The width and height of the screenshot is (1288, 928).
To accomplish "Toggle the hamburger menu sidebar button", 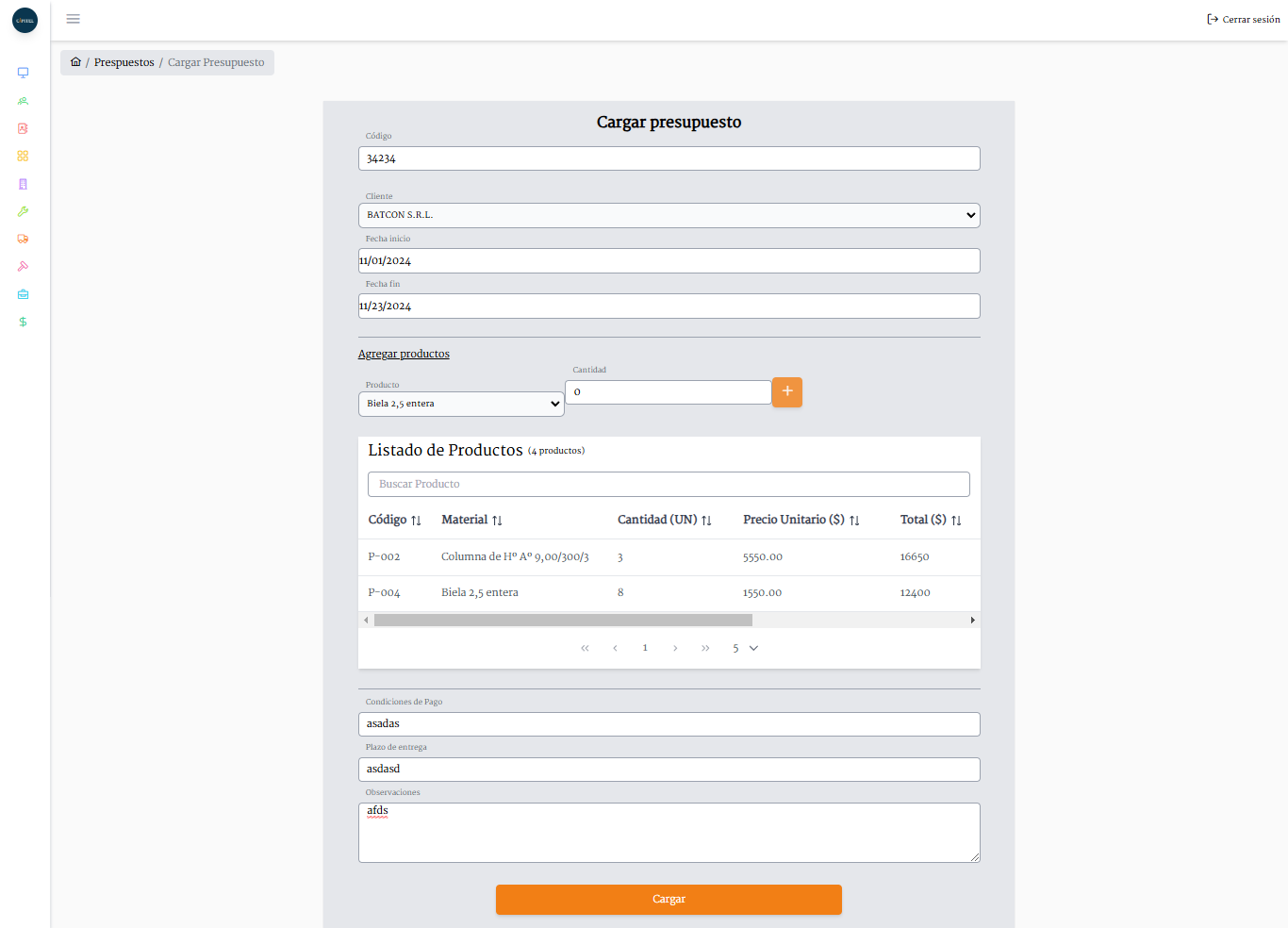I will point(73,19).
